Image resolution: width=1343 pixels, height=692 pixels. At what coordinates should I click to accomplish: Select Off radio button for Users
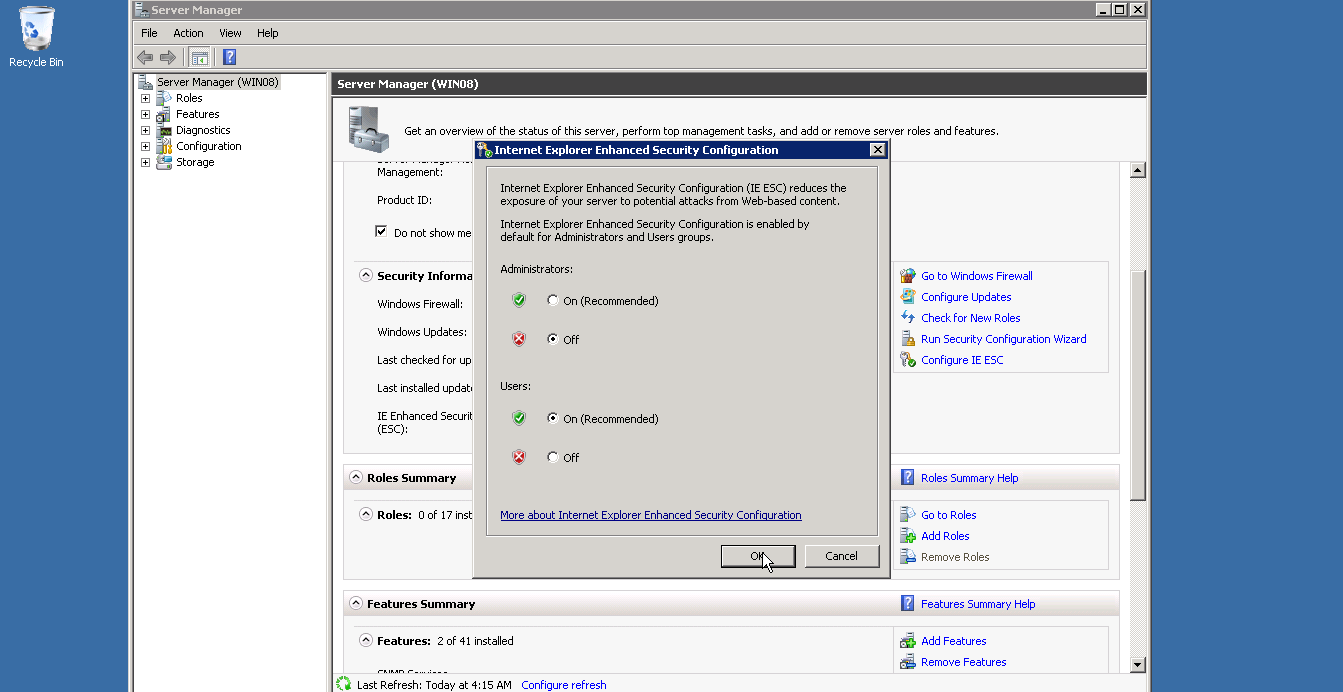(x=553, y=457)
